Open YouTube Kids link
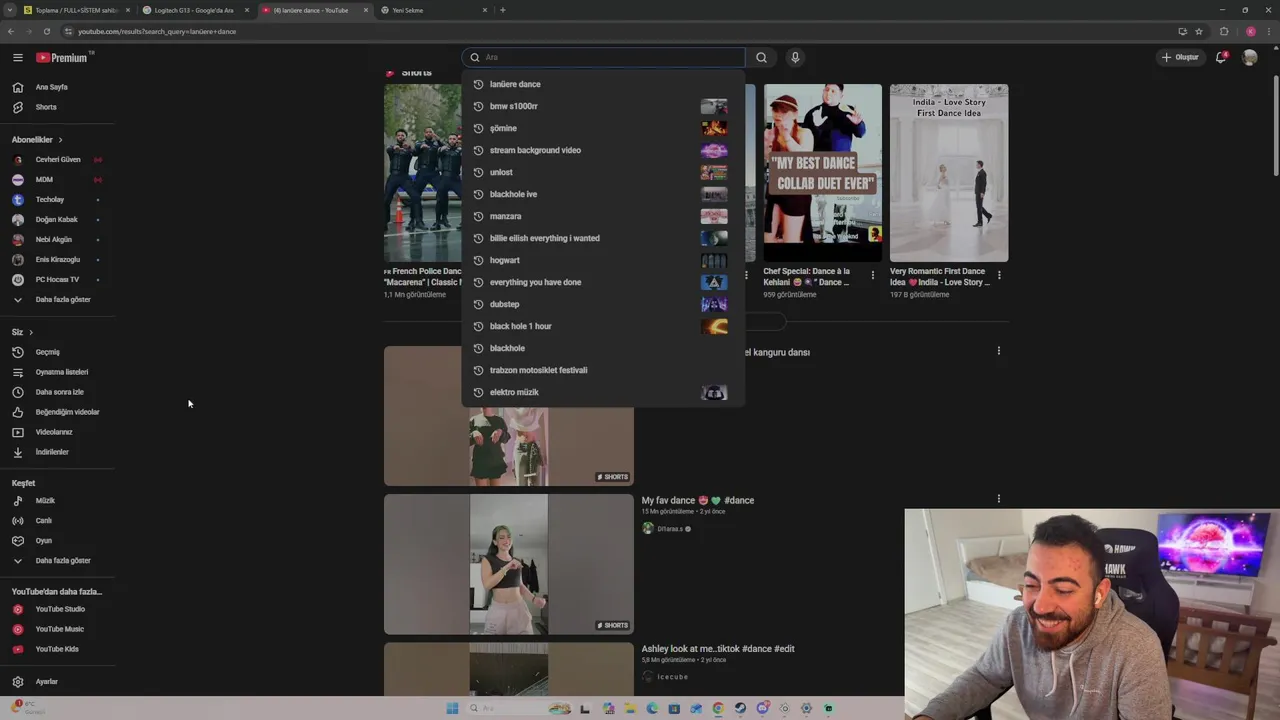 [57, 649]
